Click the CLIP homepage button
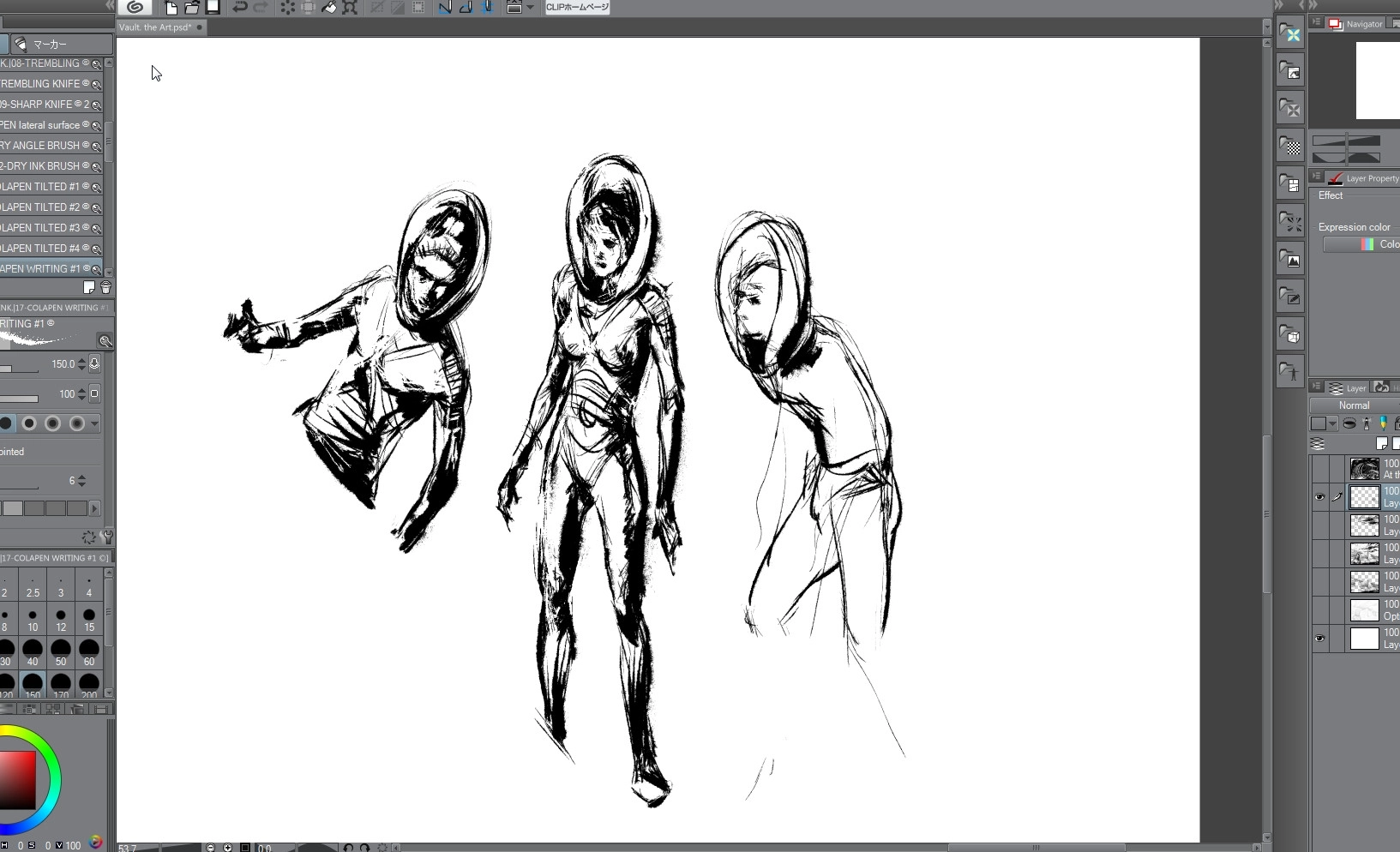 pyautogui.click(x=578, y=8)
